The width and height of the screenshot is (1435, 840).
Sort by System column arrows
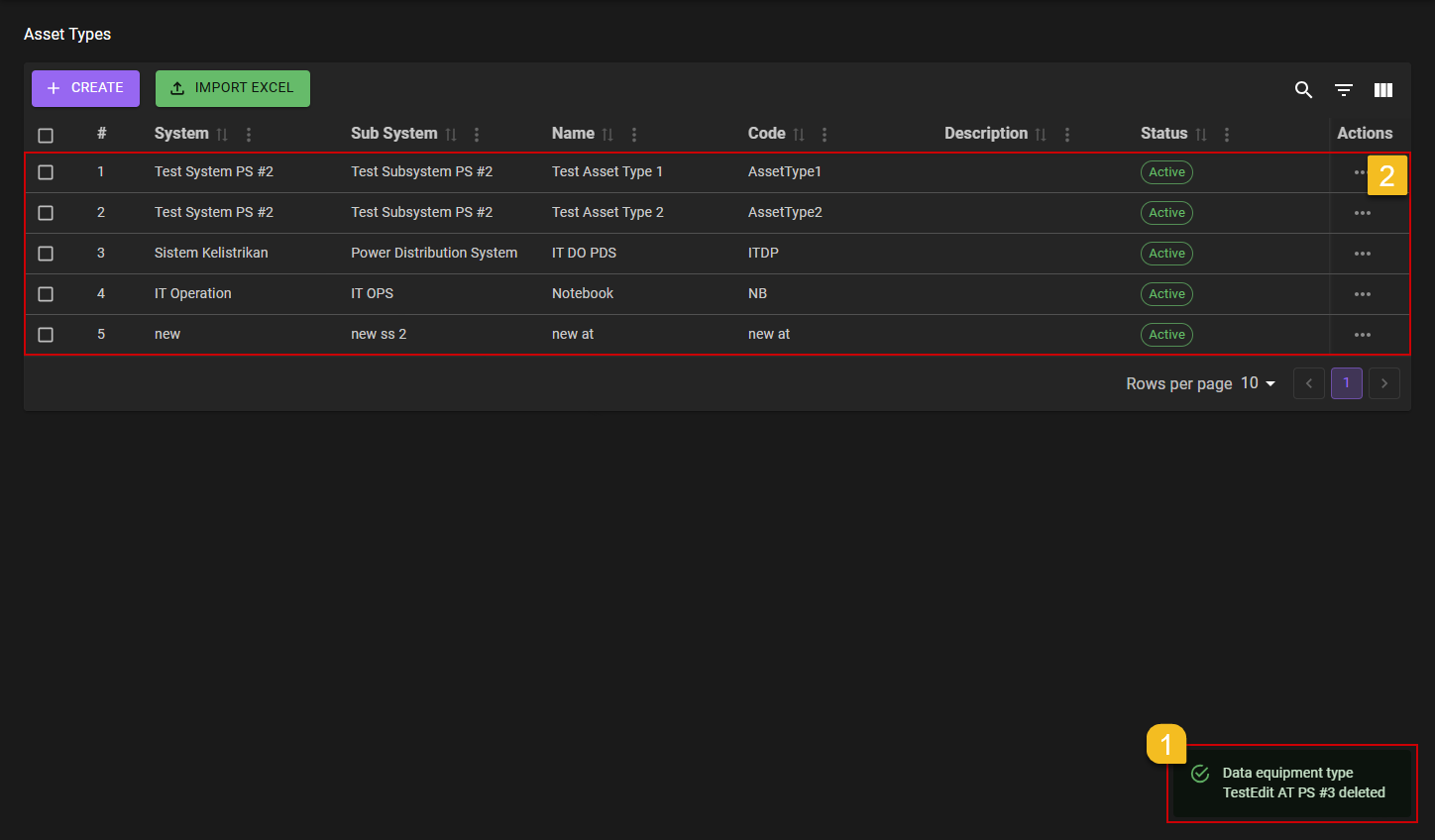coord(222,135)
